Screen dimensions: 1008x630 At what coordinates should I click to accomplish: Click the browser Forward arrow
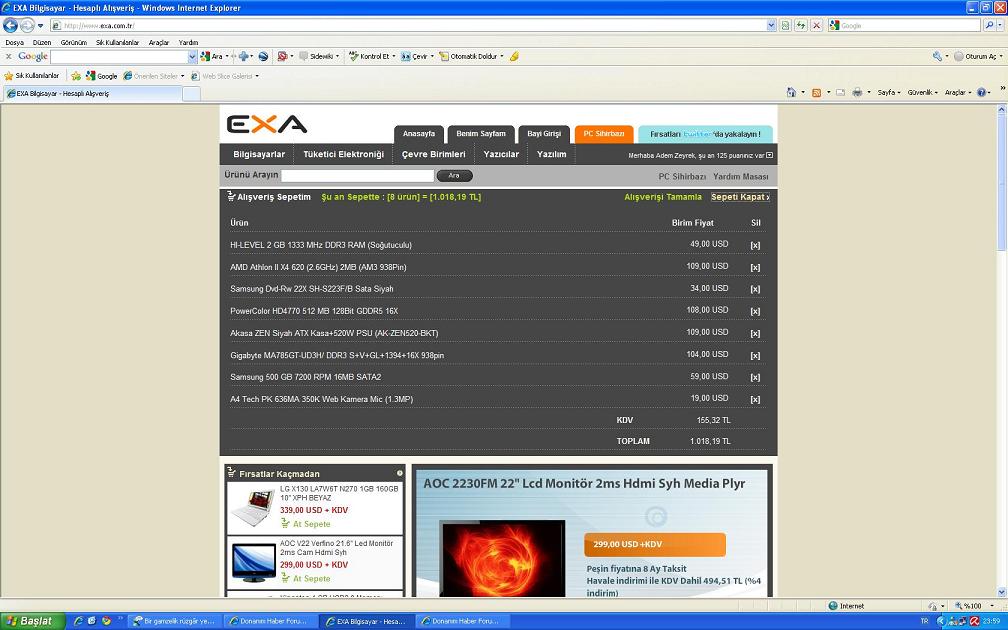[27, 25]
